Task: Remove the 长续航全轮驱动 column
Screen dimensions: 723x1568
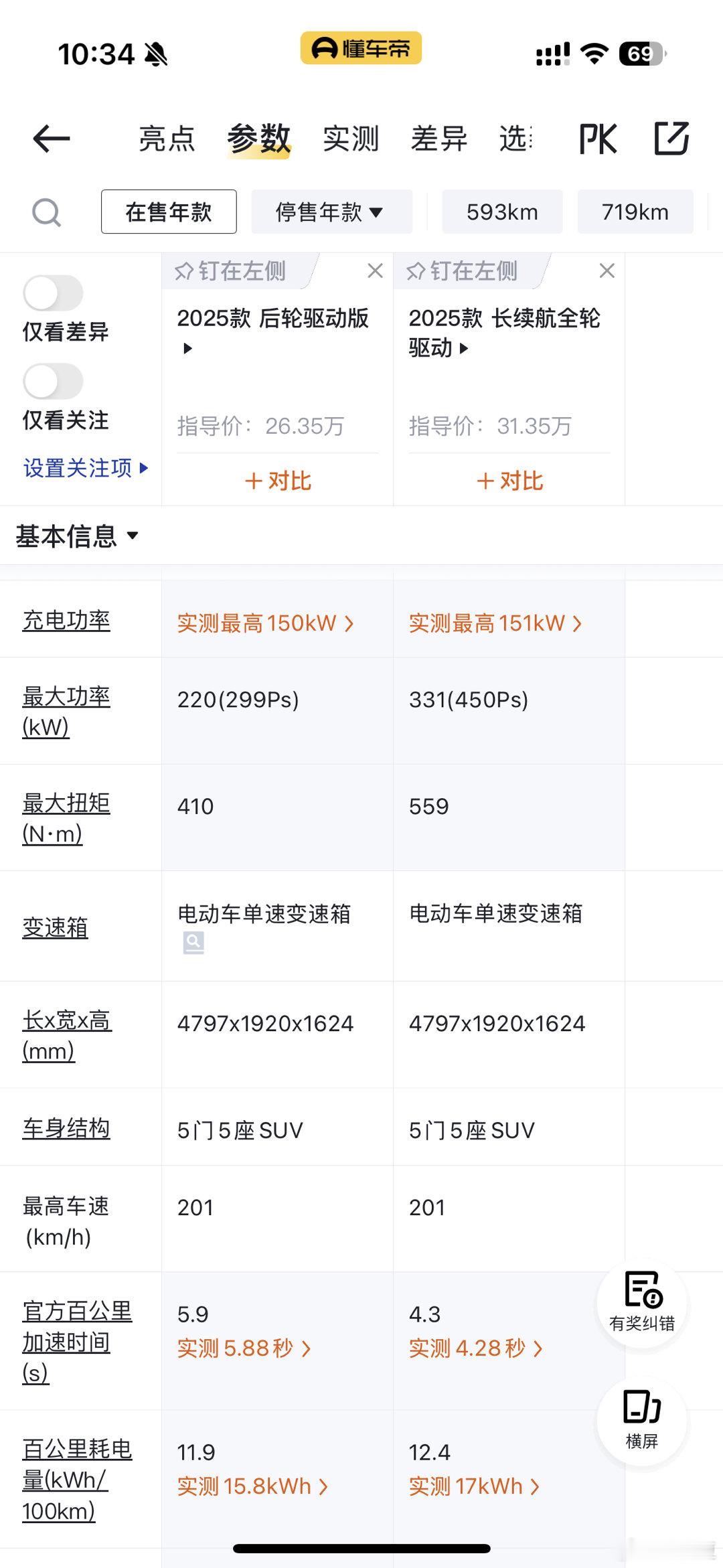Action: point(607,270)
